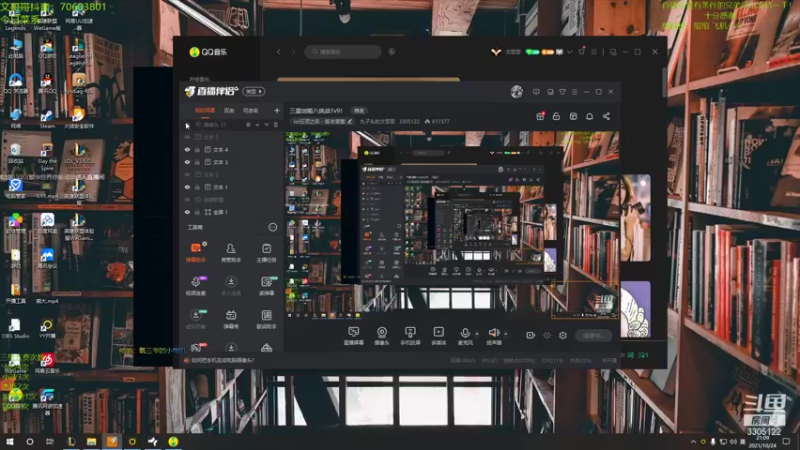Screen dimensions: 800x450
Task: Add a new scene with plus button
Action: [x=277, y=110]
